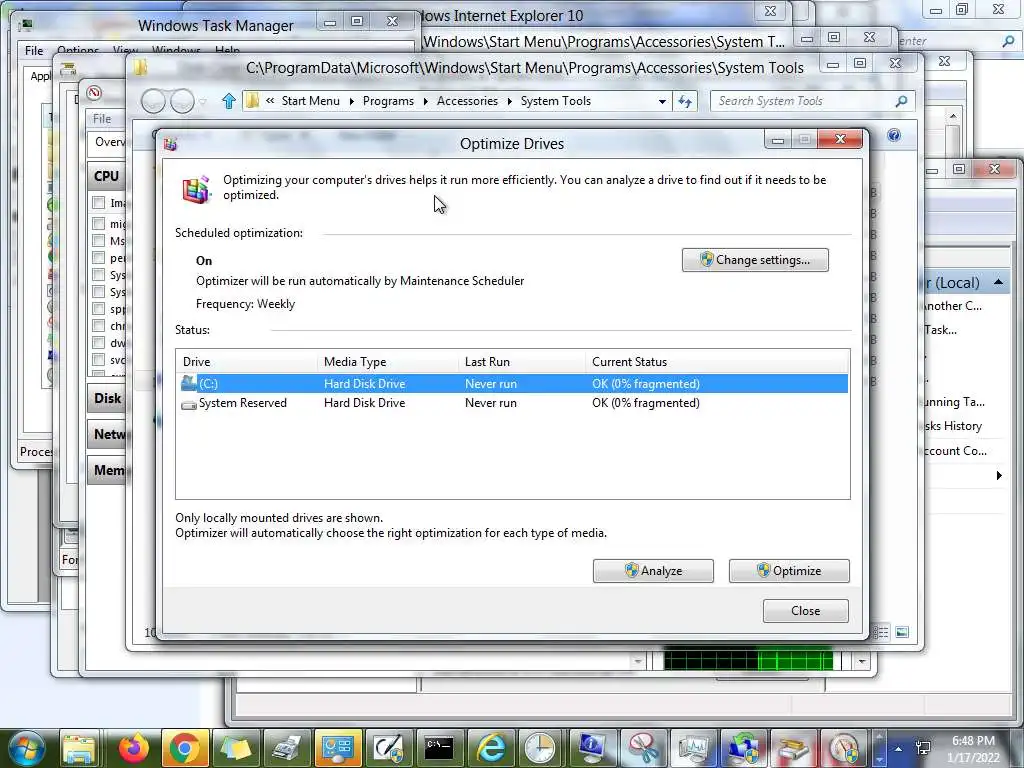Open the Windows Start orb
This screenshot has height=768, width=1024.
(25, 748)
